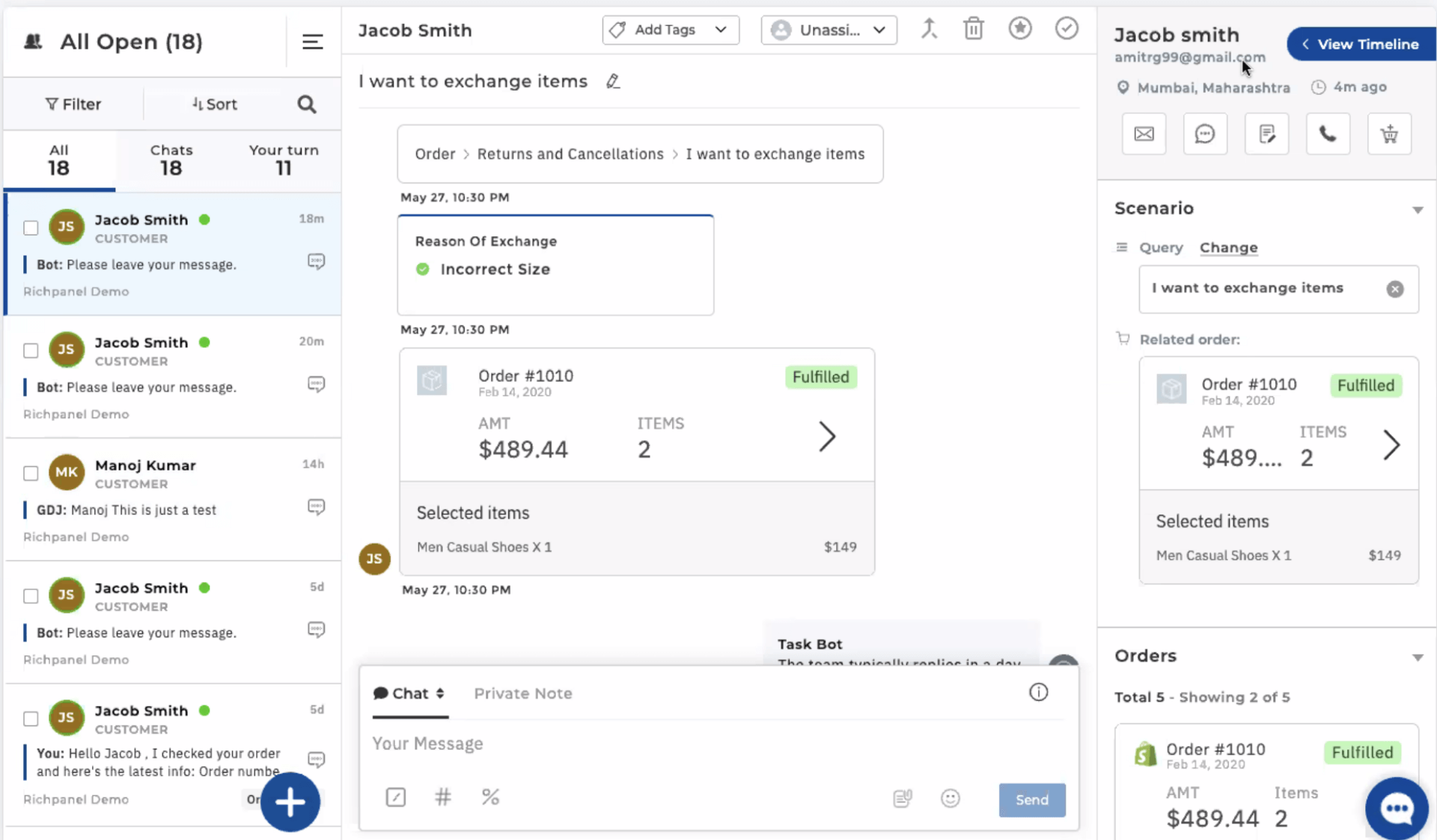
Task: Open email contact option for Jacob smith
Action: coord(1144,133)
